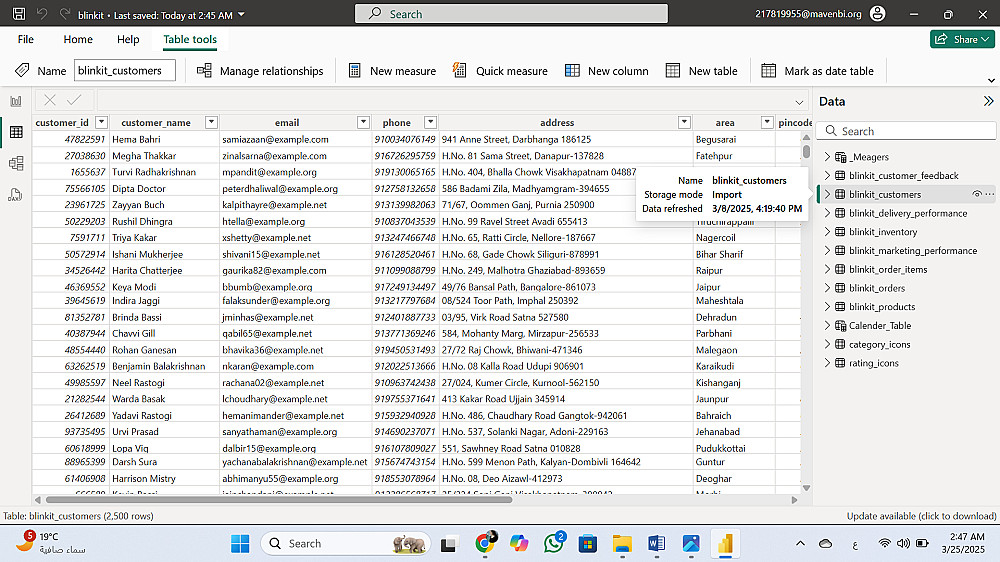Click the taskbar clock showing 2:47 AM
Screen dimensions: 1000x562
[966, 536]
